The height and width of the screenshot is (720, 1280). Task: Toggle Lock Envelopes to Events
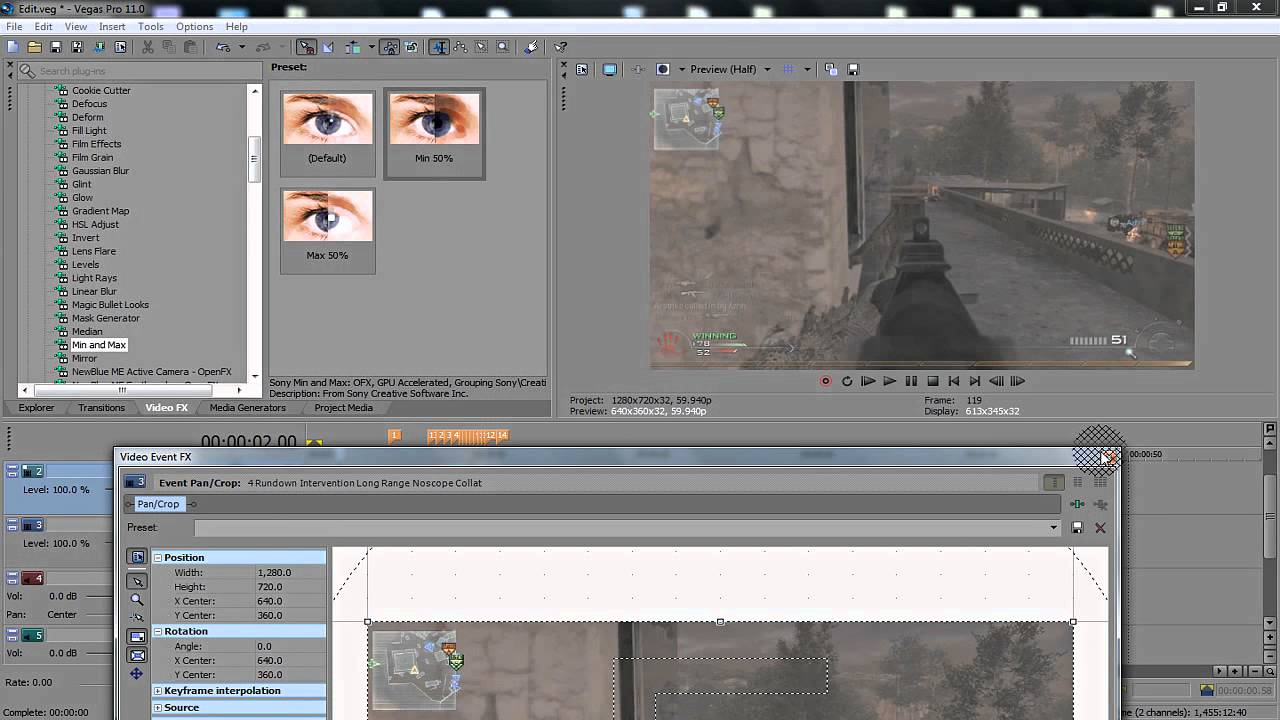389,47
